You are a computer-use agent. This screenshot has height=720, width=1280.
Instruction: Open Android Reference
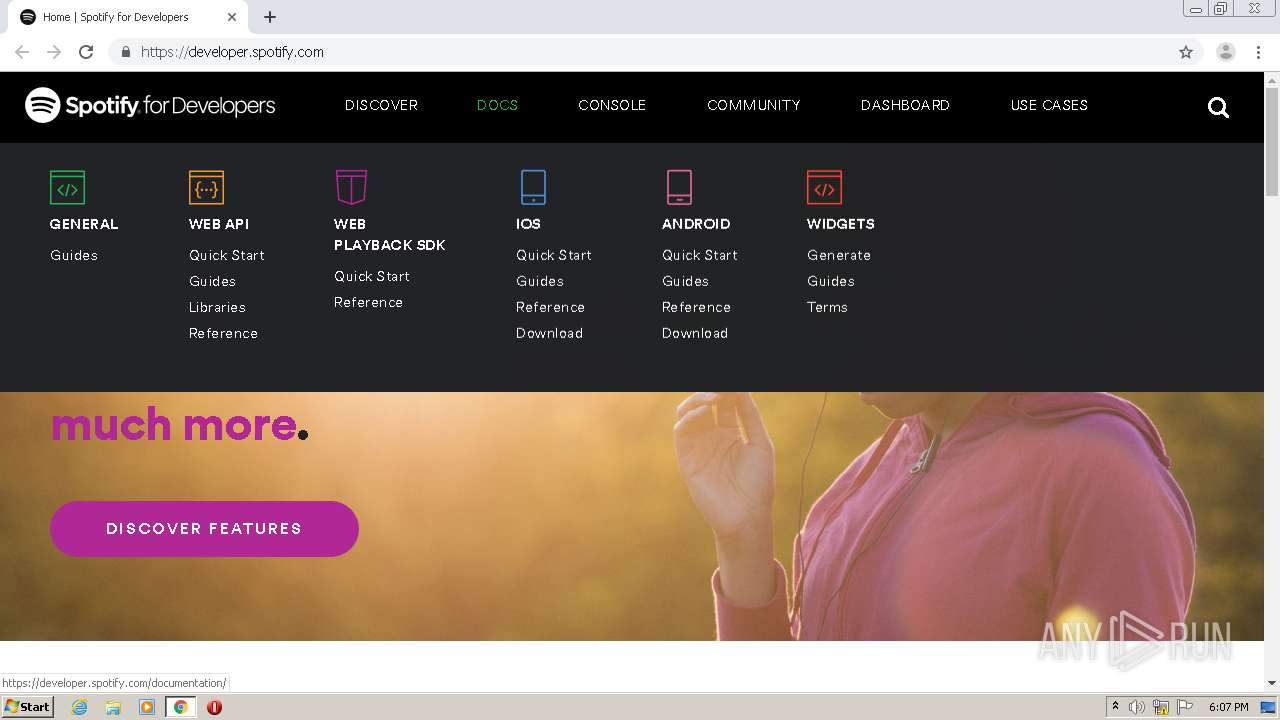(696, 307)
